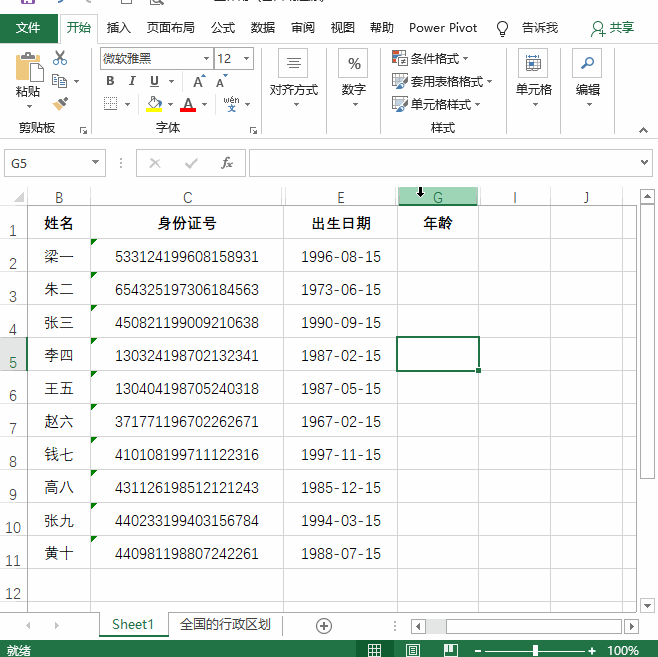Apply yellow fill color bucket
658x657 pixels.
click(x=154, y=104)
